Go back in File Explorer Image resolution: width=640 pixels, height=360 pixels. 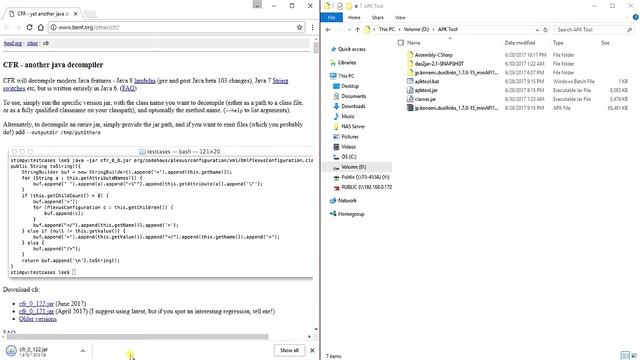[x=329, y=30]
